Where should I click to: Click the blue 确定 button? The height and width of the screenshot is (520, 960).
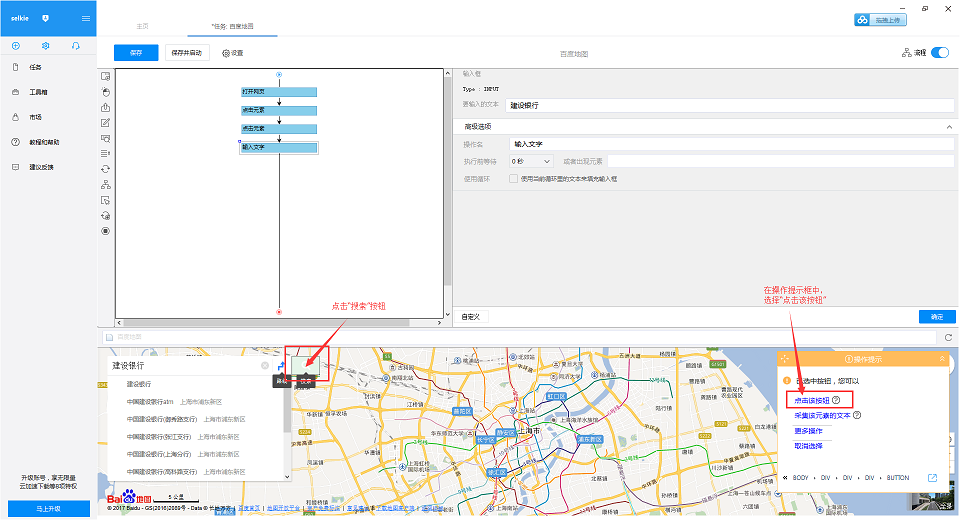pyautogui.click(x=937, y=317)
